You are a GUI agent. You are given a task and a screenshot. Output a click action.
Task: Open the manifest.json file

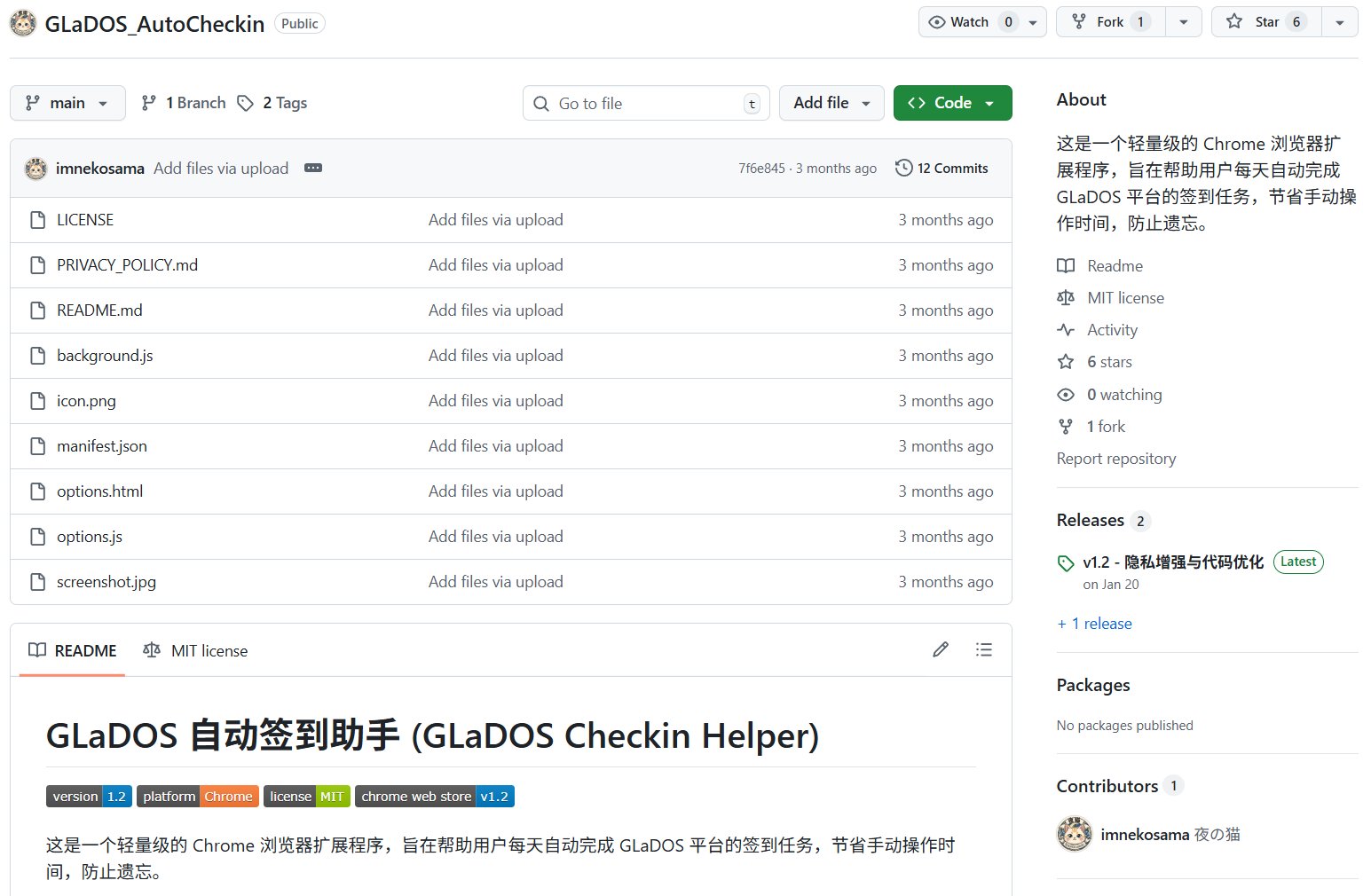tap(102, 446)
